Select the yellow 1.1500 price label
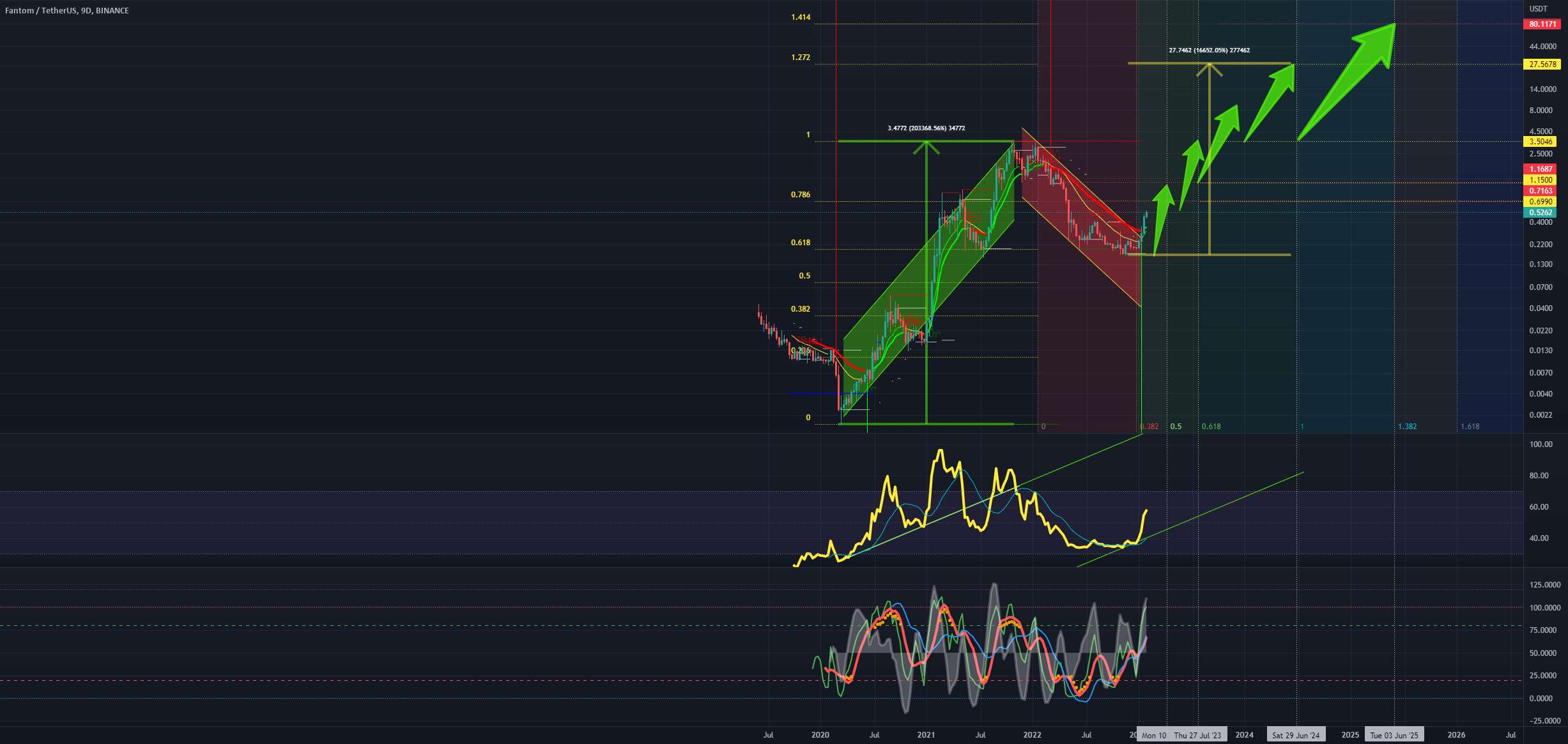Viewport: 1568px width, 744px height. [1542, 180]
